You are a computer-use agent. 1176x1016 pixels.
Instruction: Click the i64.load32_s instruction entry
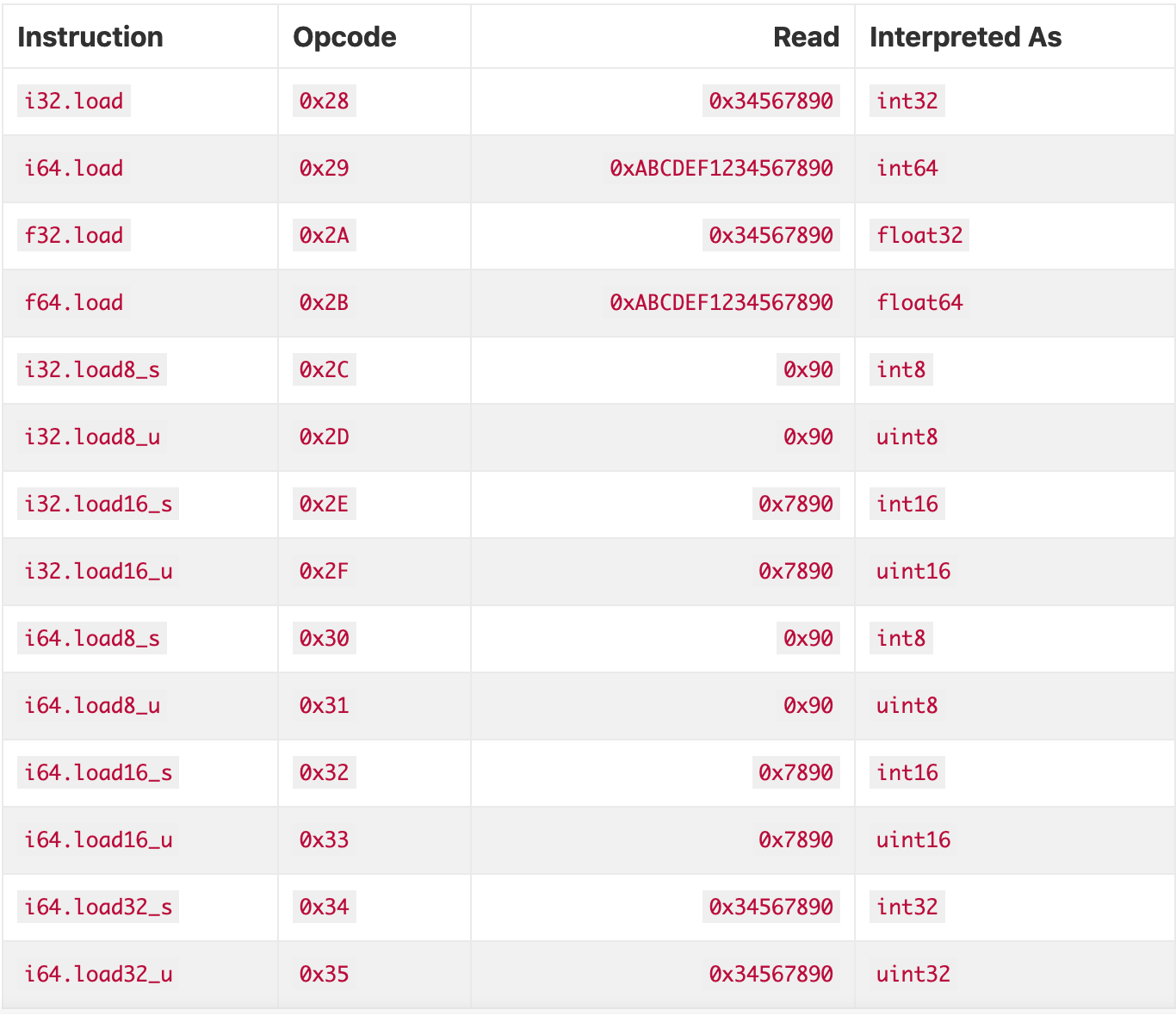tap(98, 907)
